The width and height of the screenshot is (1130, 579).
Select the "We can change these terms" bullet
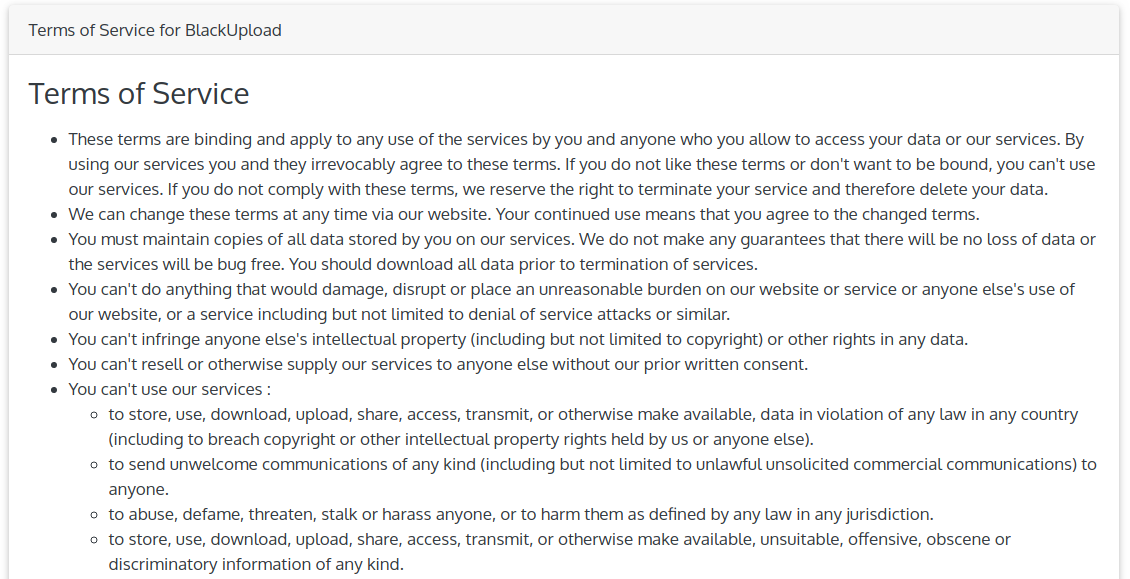pos(523,214)
